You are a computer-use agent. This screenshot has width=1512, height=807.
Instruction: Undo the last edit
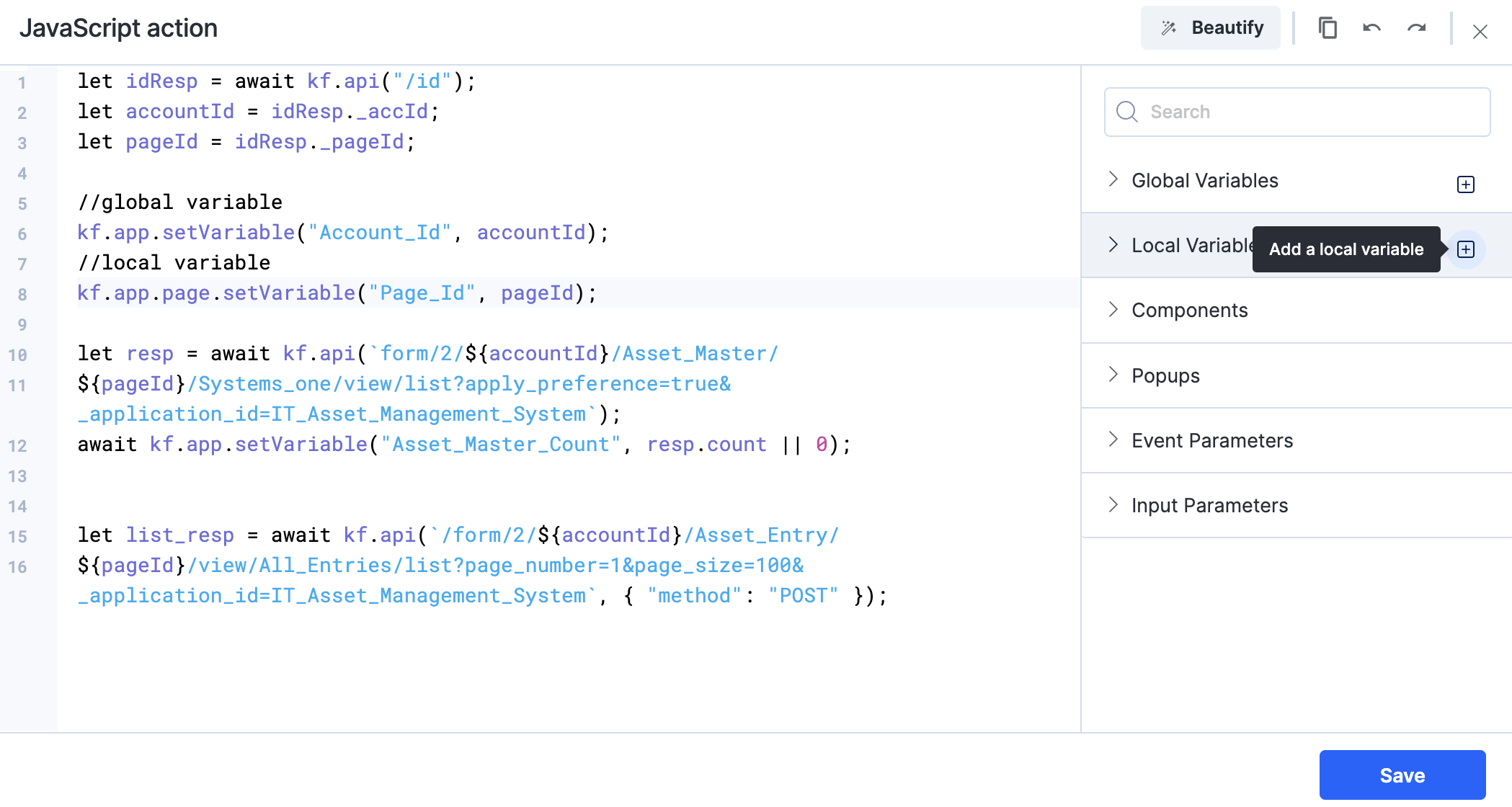coord(1372,28)
